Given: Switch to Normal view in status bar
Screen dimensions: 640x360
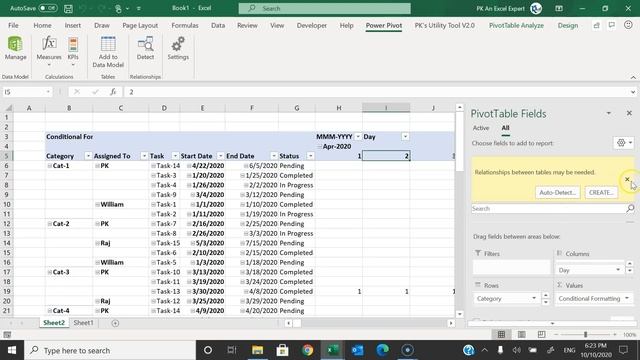Looking at the screenshot, I should tap(501, 334).
